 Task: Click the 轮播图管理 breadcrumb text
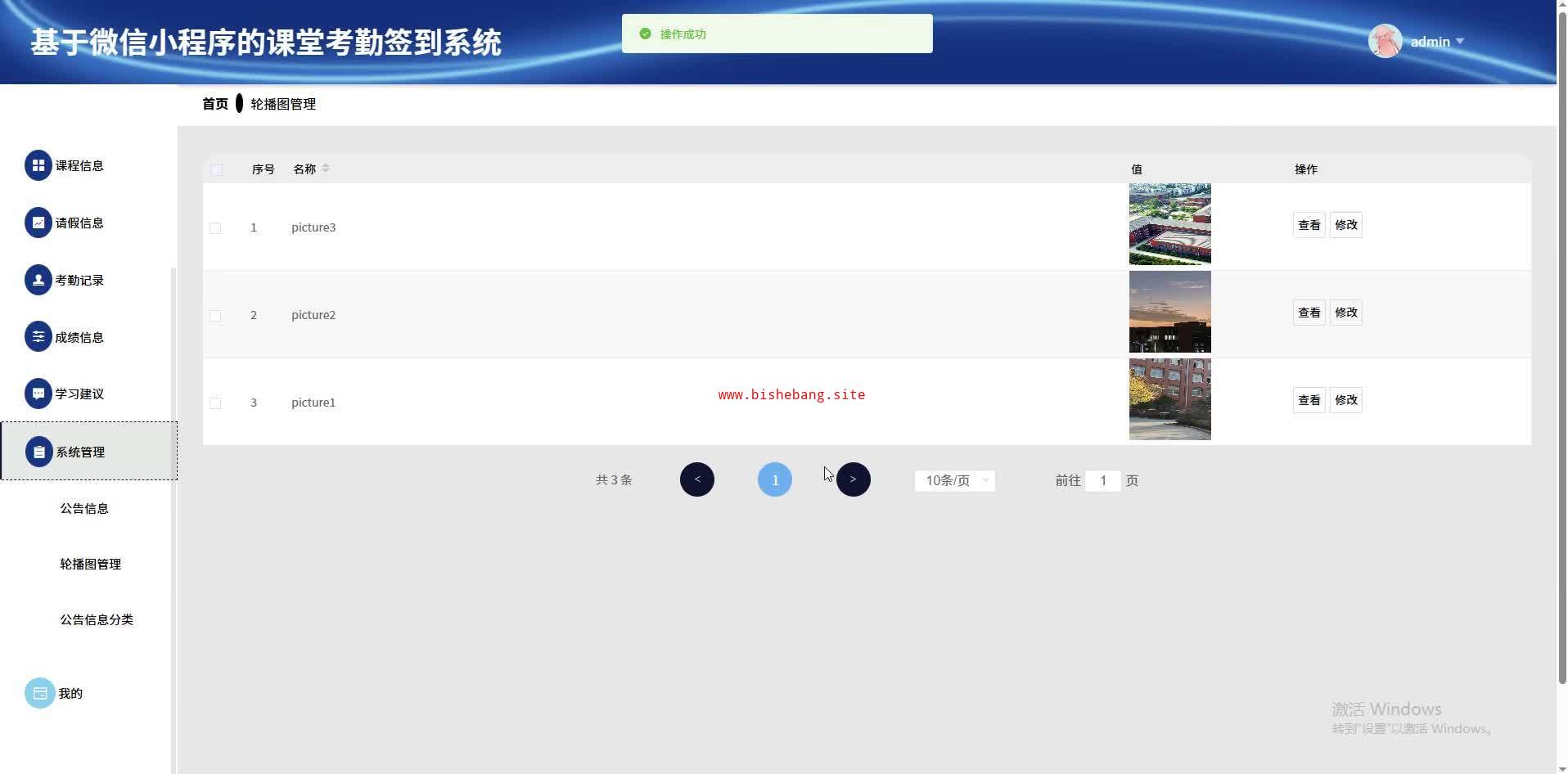coord(283,104)
